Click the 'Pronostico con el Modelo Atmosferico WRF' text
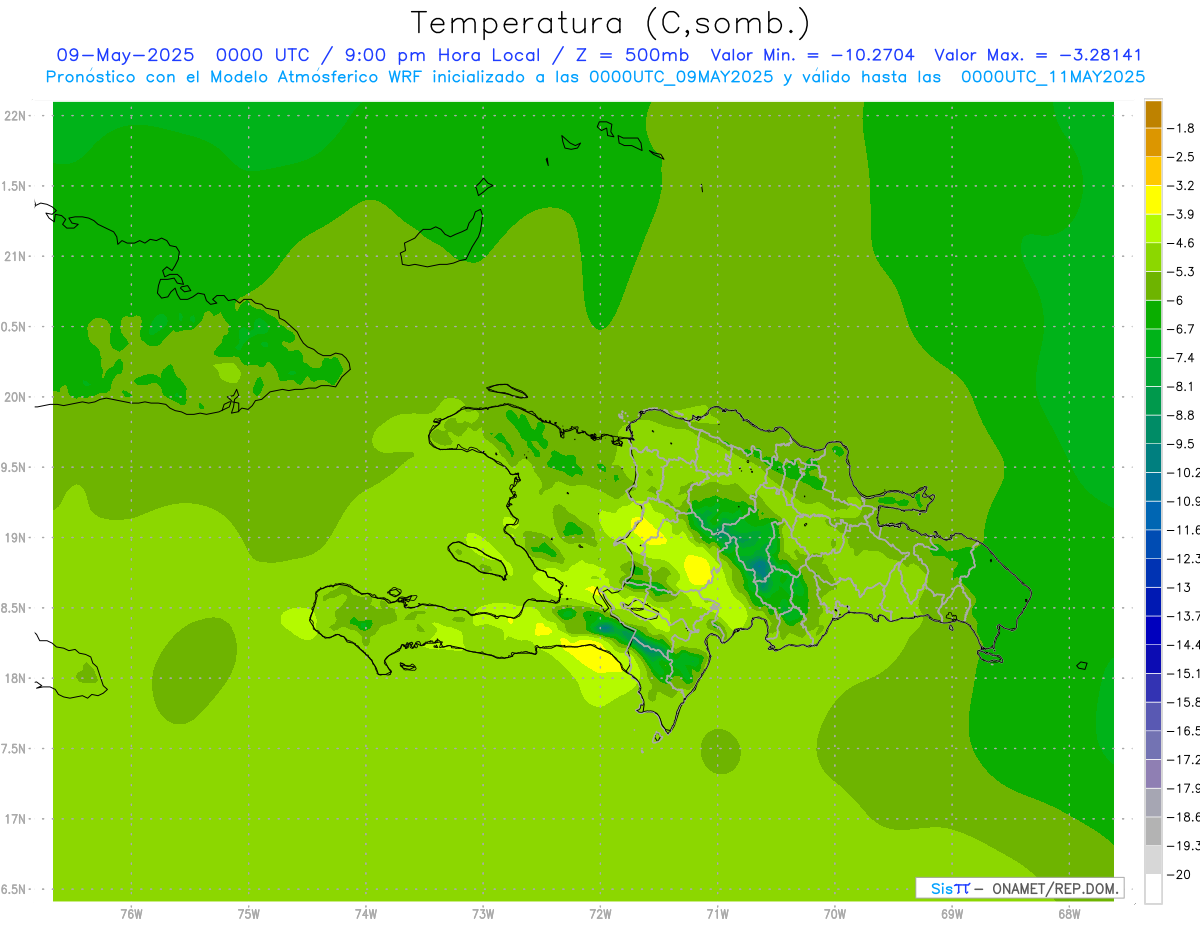 (x=236, y=77)
